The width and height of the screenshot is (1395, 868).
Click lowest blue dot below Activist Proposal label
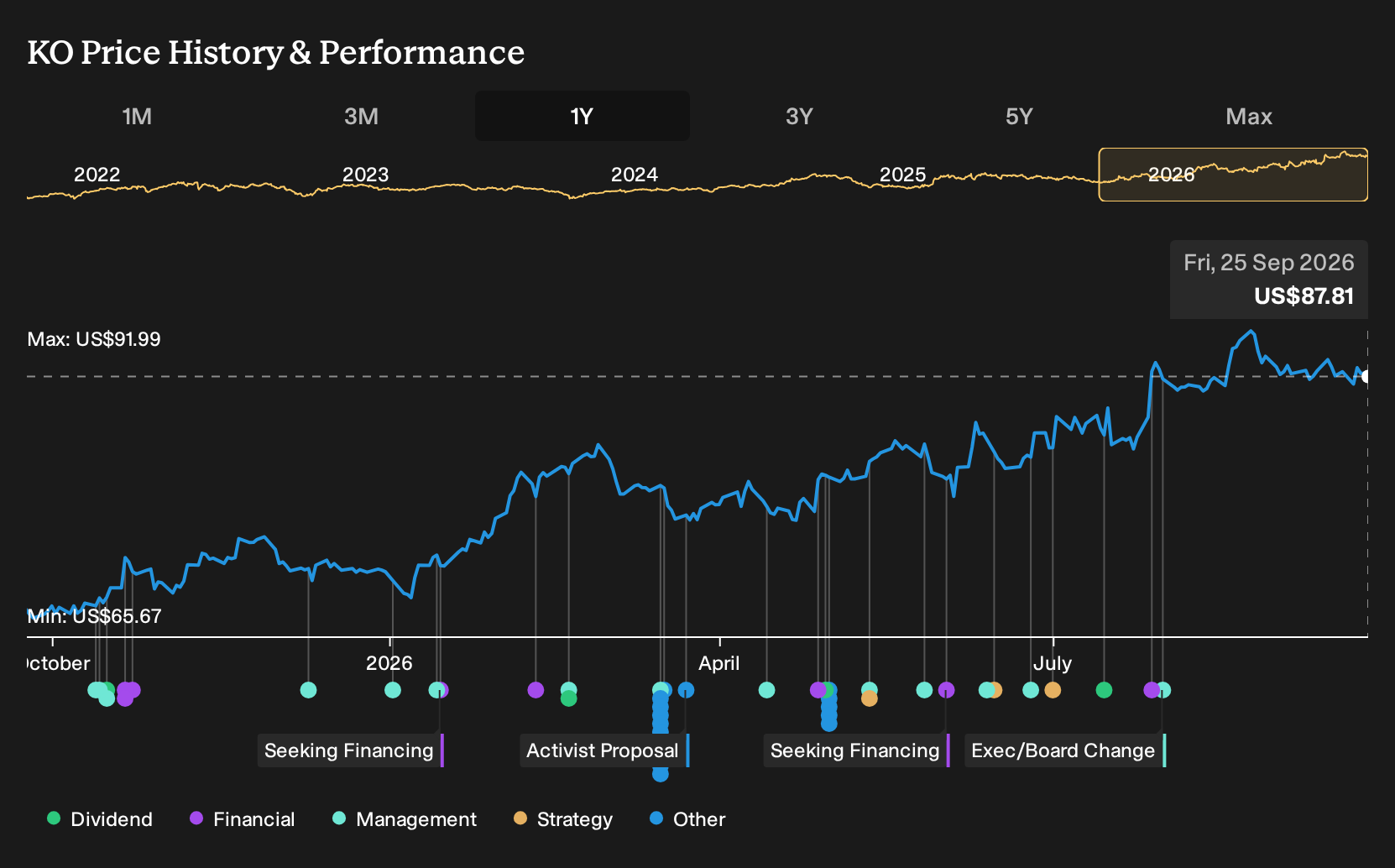coord(661,774)
